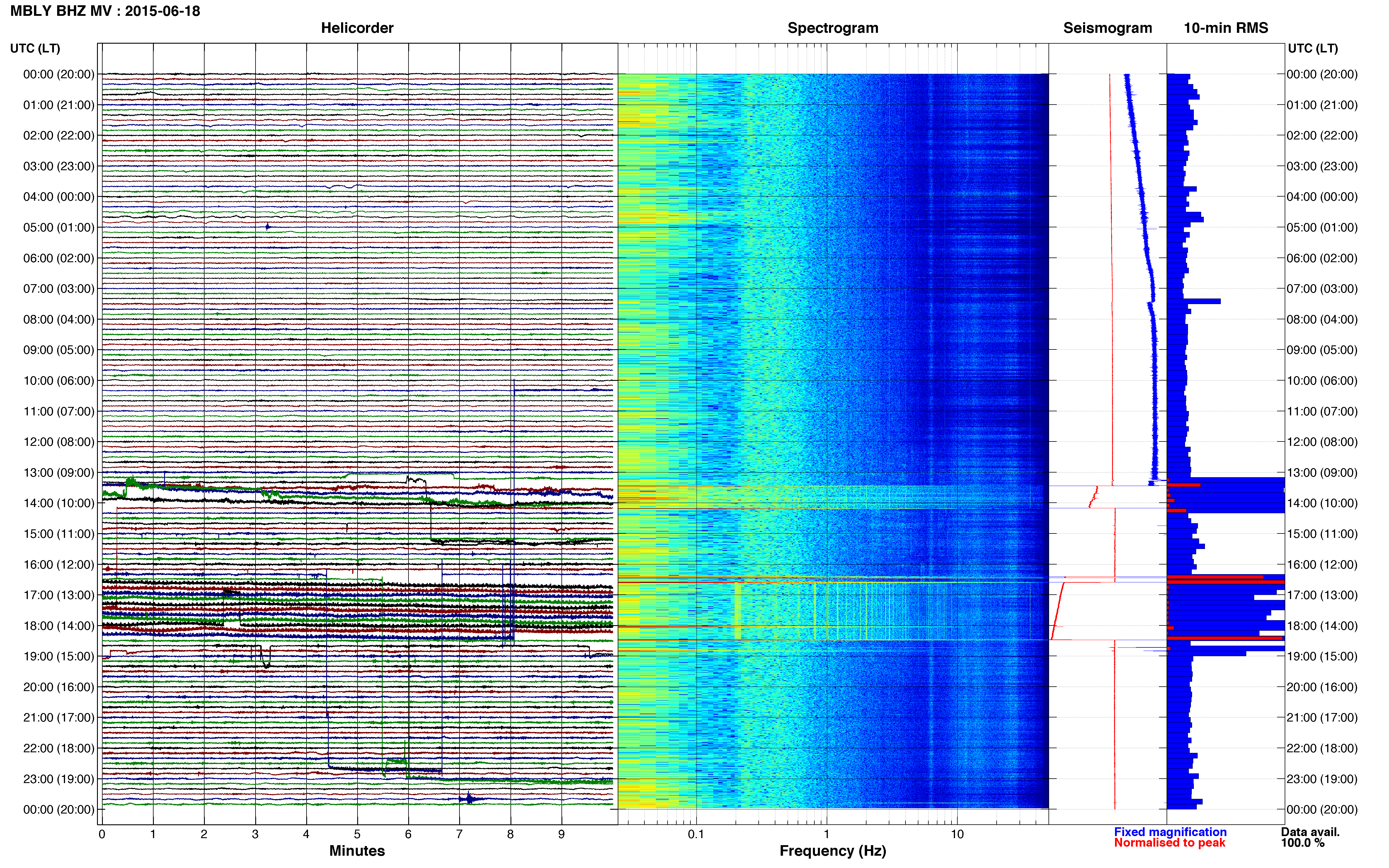This screenshot has height=868, width=1389.
Task: Click left time label '13:00 (09:00)'
Action: [x=59, y=473]
